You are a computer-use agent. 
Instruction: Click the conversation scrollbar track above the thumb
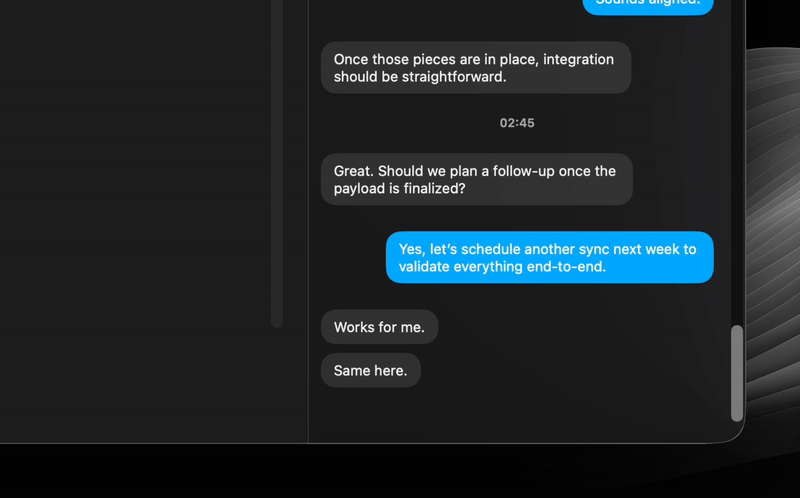tap(737, 163)
